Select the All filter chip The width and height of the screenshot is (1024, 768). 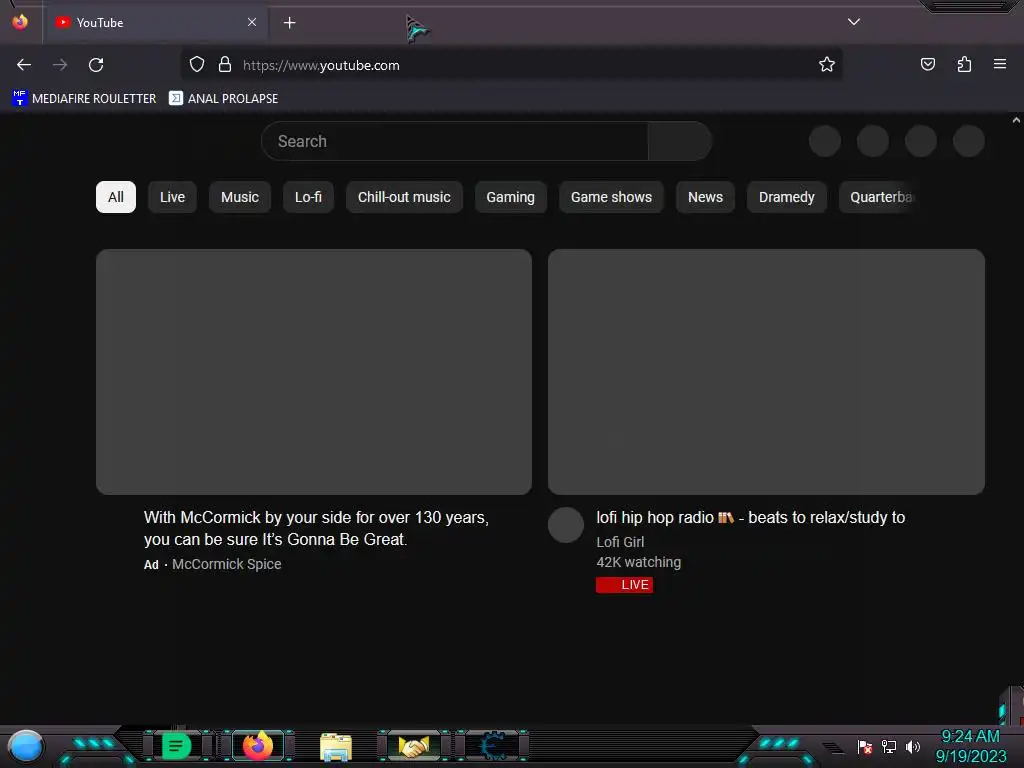point(116,197)
